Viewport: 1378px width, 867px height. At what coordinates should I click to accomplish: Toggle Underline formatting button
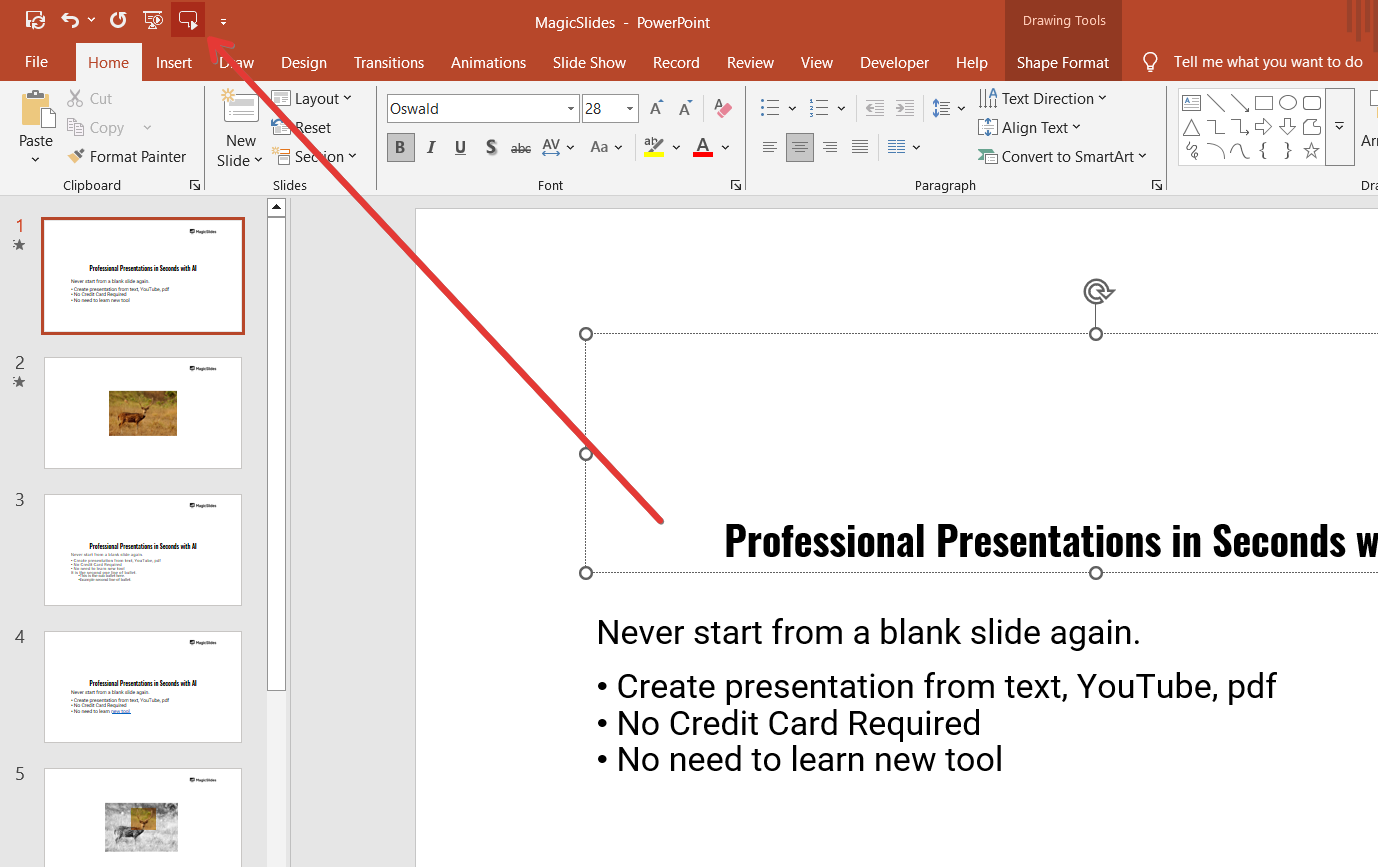click(x=460, y=148)
